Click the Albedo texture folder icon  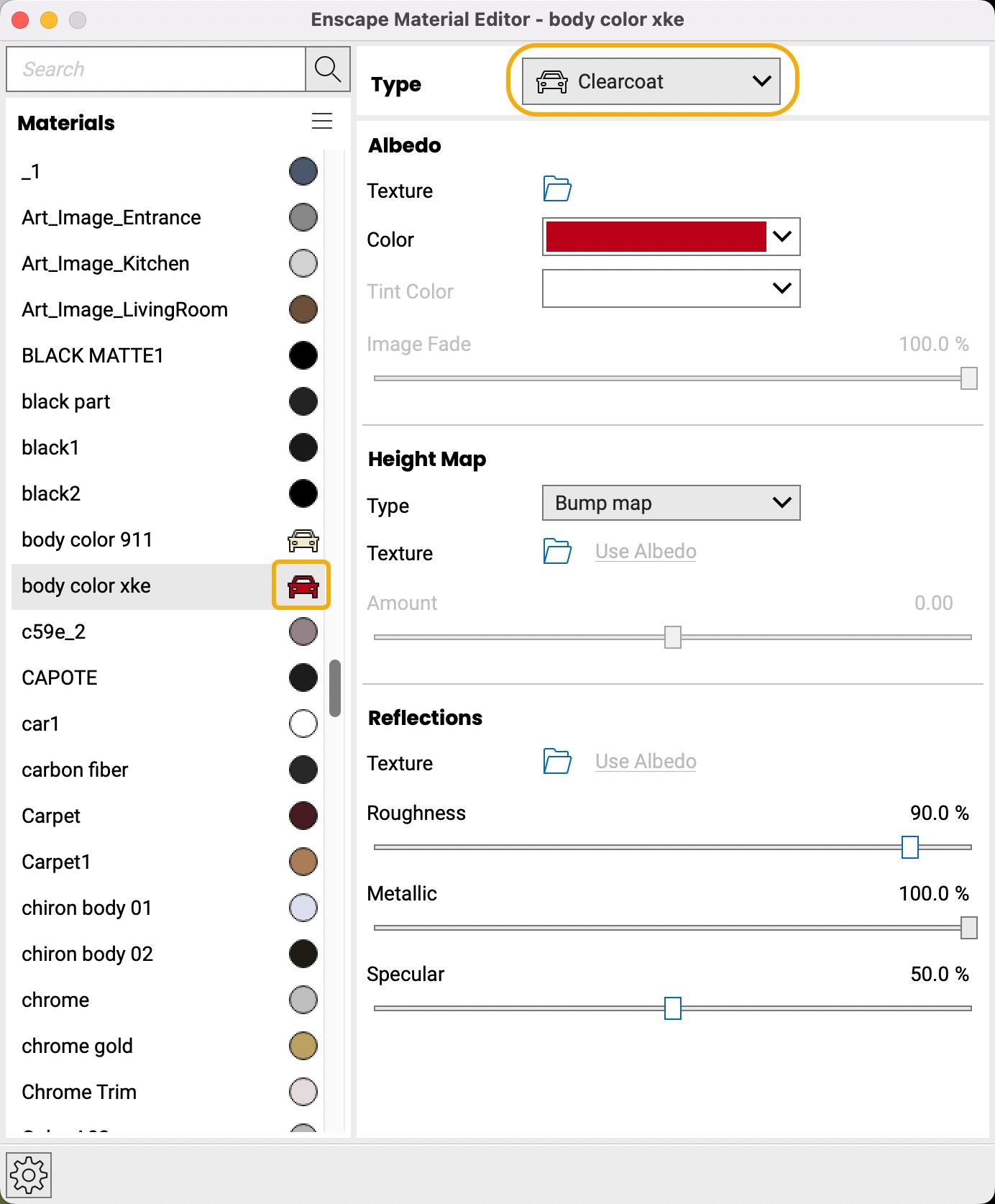click(x=557, y=189)
